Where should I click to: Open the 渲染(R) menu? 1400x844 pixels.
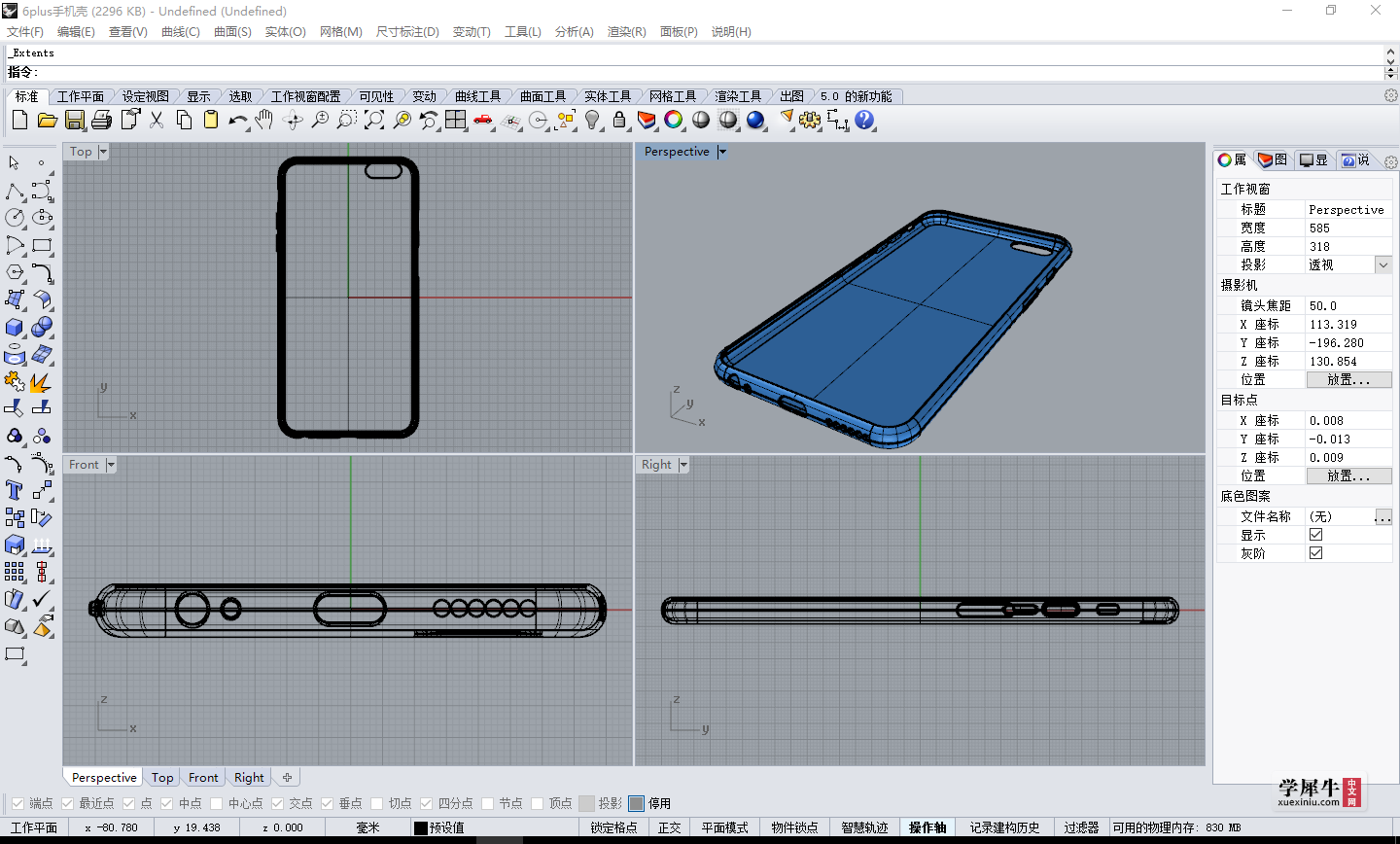[x=626, y=32]
